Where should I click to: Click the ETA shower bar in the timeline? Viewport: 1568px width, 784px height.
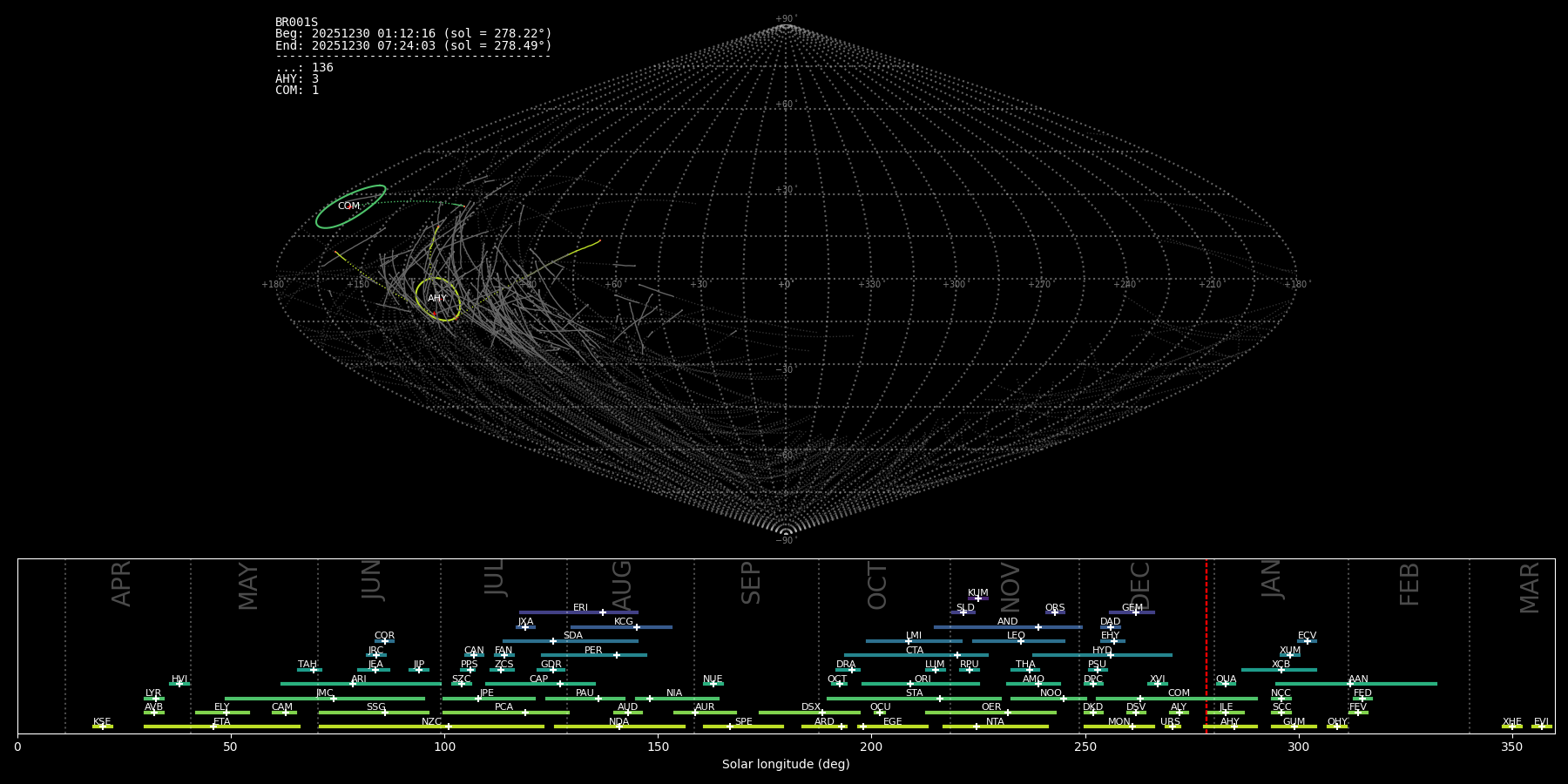pos(222,727)
